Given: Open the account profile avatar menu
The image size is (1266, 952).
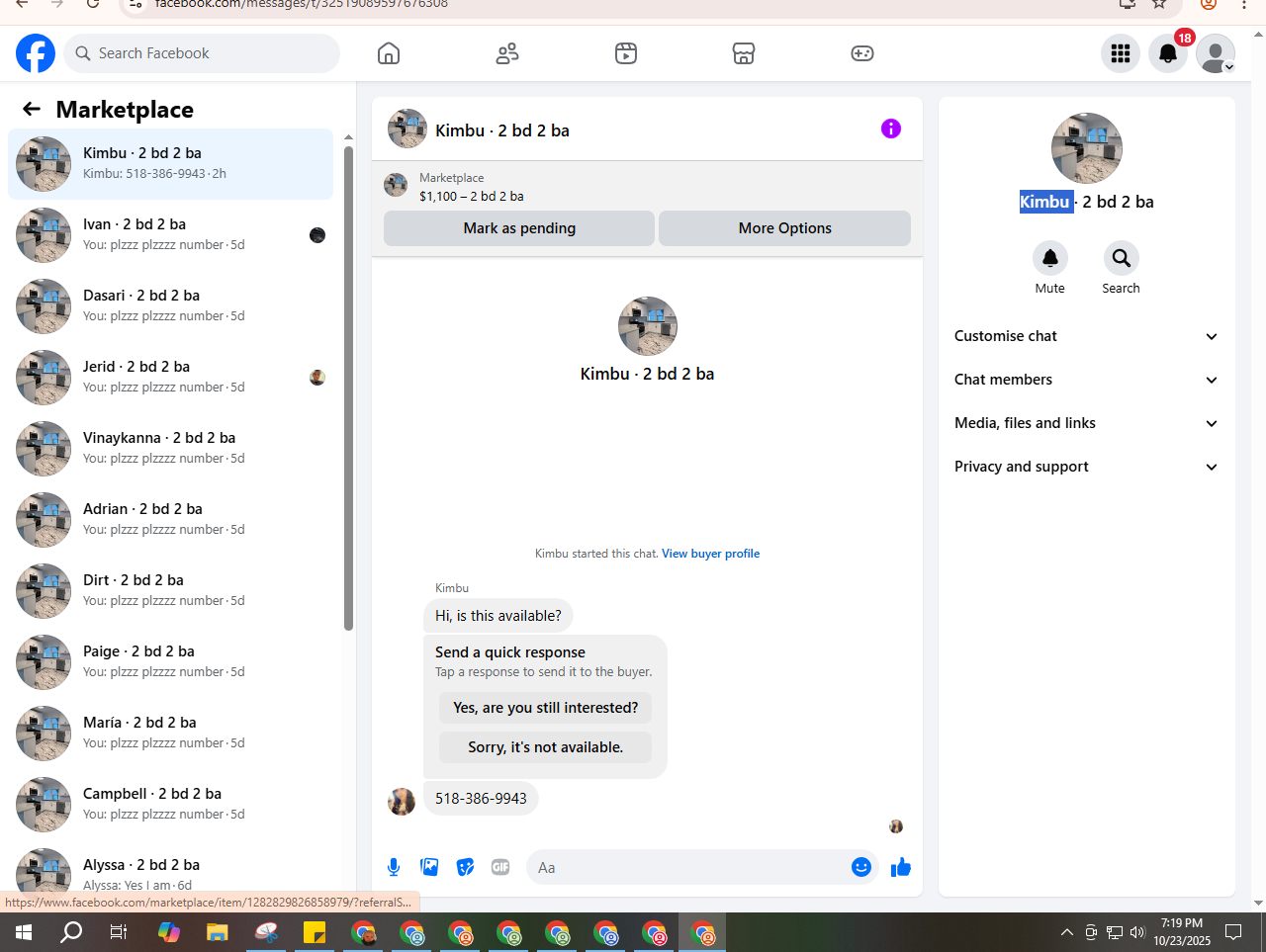Looking at the screenshot, I should [x=1216, y=53].
